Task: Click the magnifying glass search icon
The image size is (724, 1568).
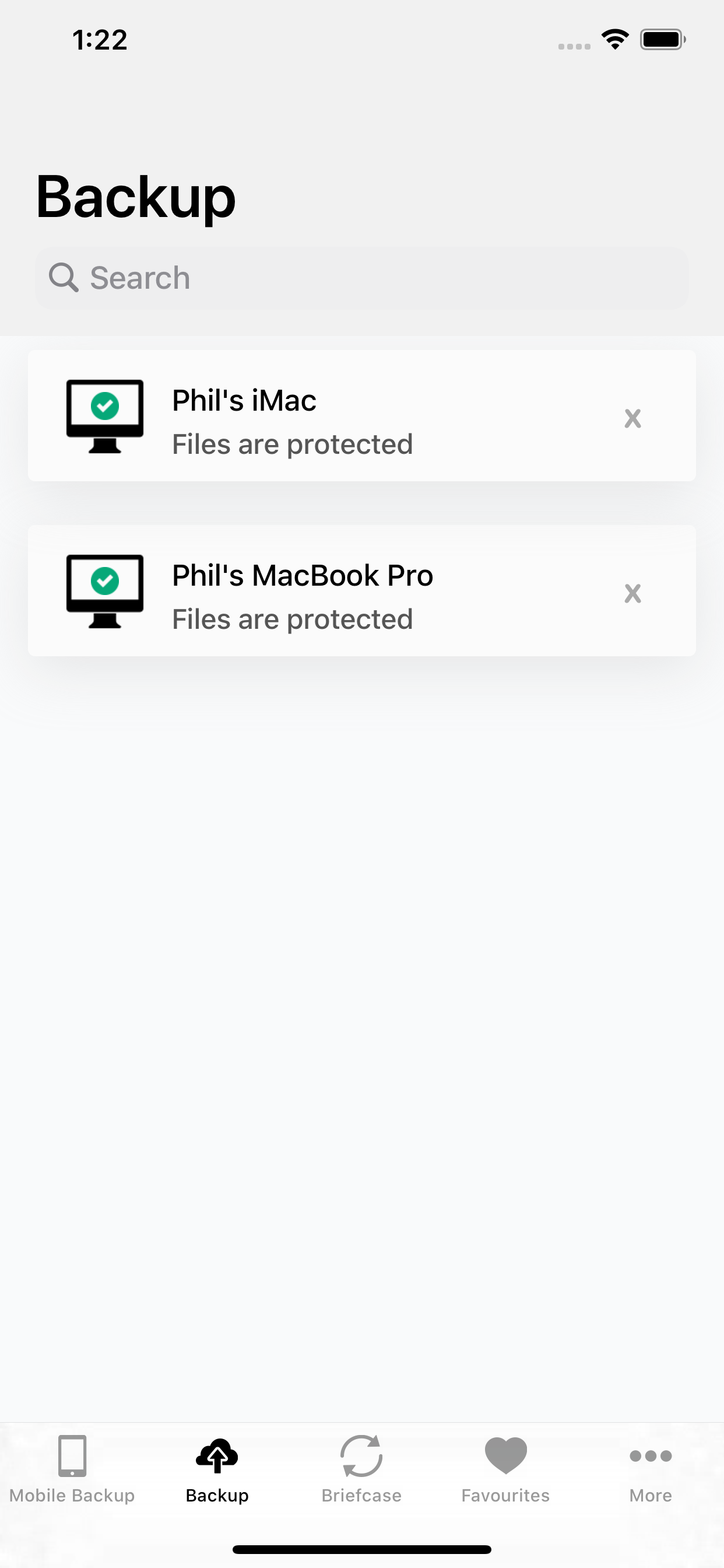Action: 65,277
